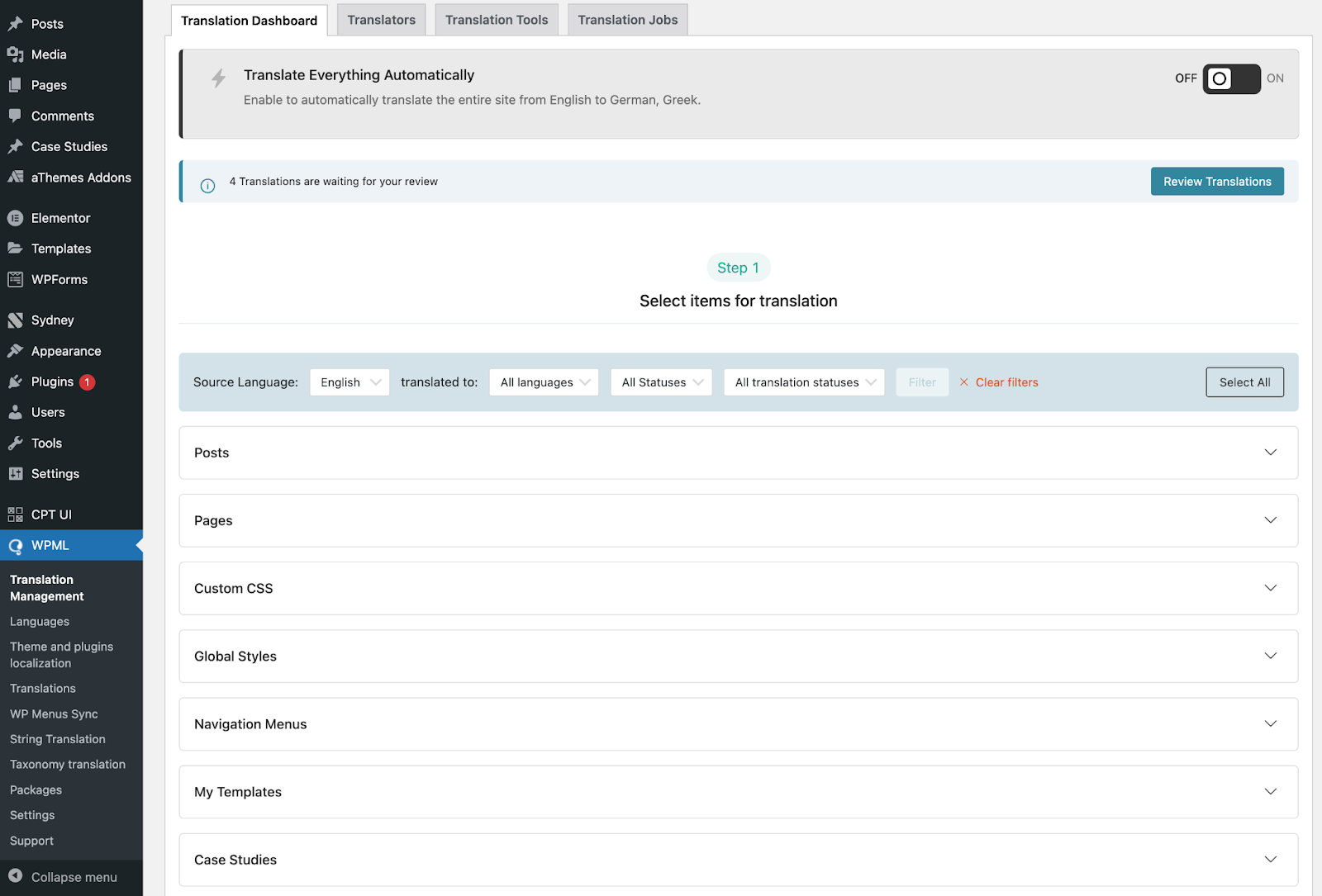Open the All languages dropdown
Screen dimensions: 1322x896
click(544, 382)
